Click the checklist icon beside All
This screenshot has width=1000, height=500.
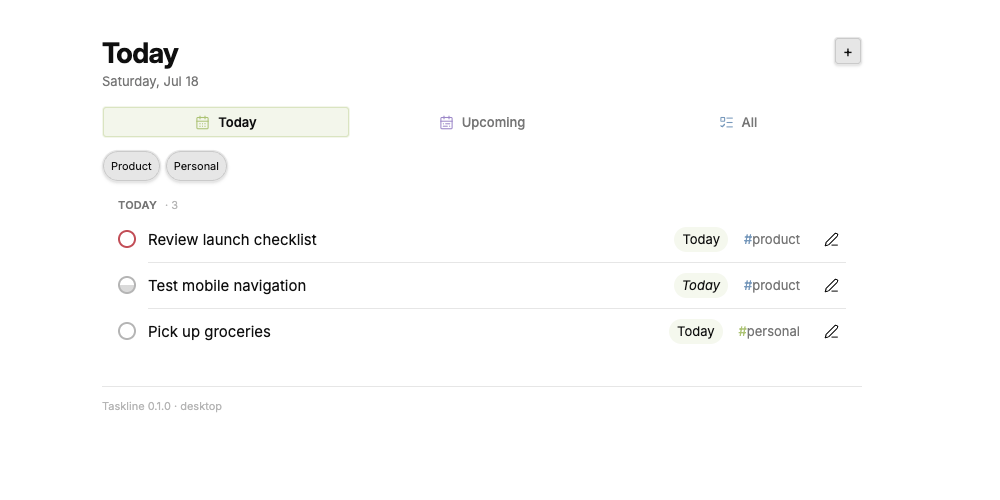click(x=726, y=122)
